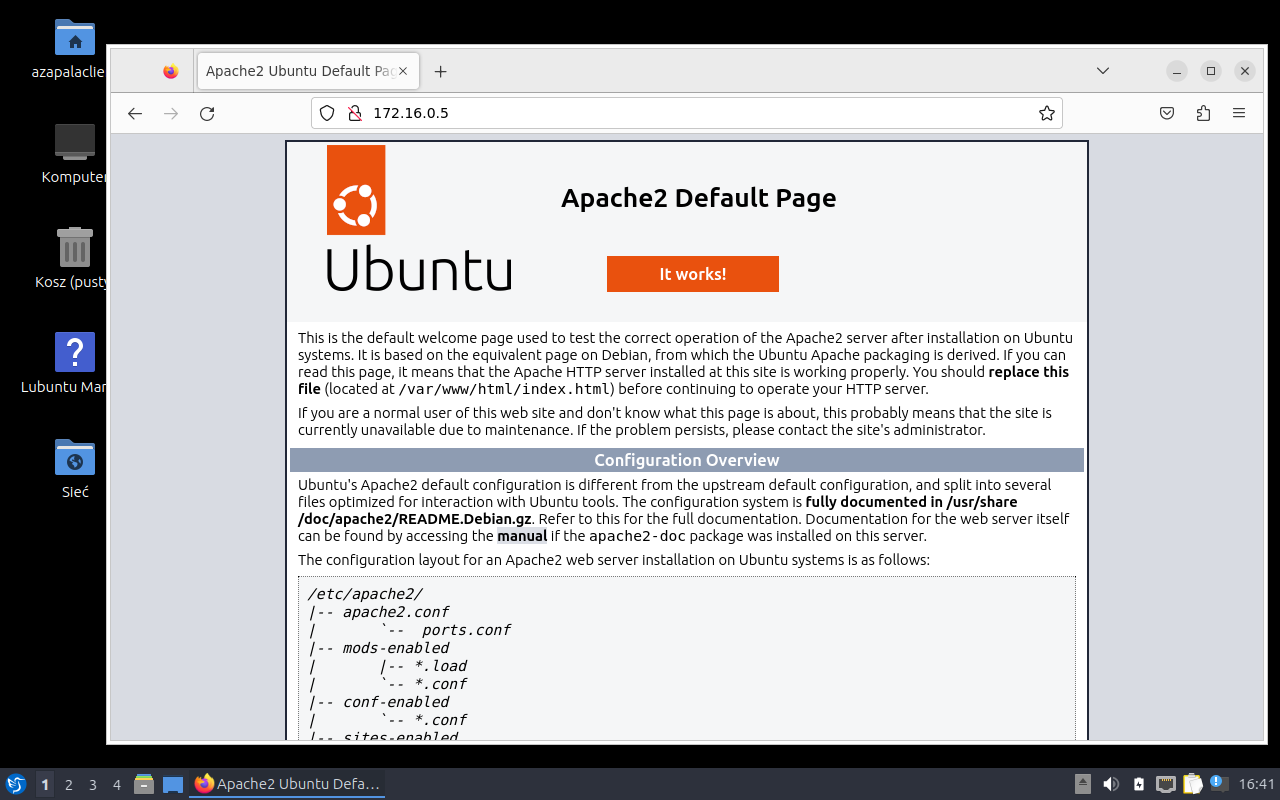This screenshot has height=800, width=1280.
Task: Click the update notifier tray icon
Action: (x=1218, y=783)
